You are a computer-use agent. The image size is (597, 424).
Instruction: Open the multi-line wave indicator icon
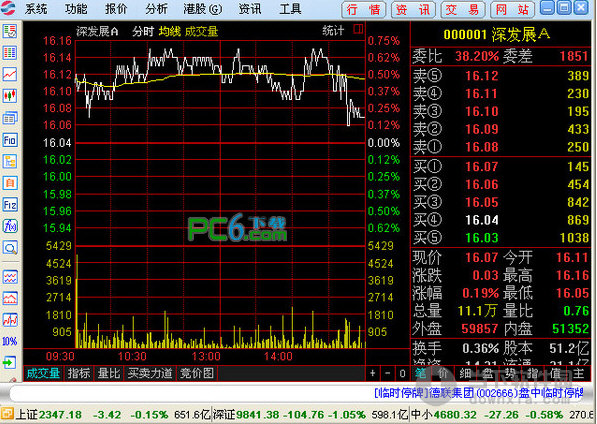(x=10, y=277)
